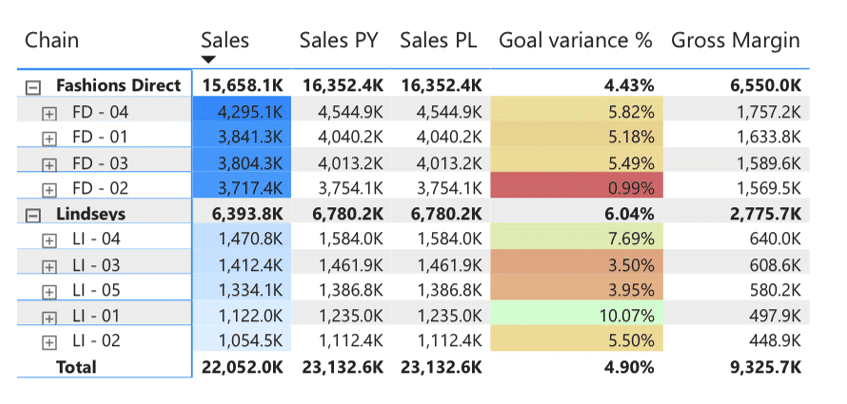The image size is (847, 404).
Task: Expand the FD - 04 row
Action: click(49, 113)
